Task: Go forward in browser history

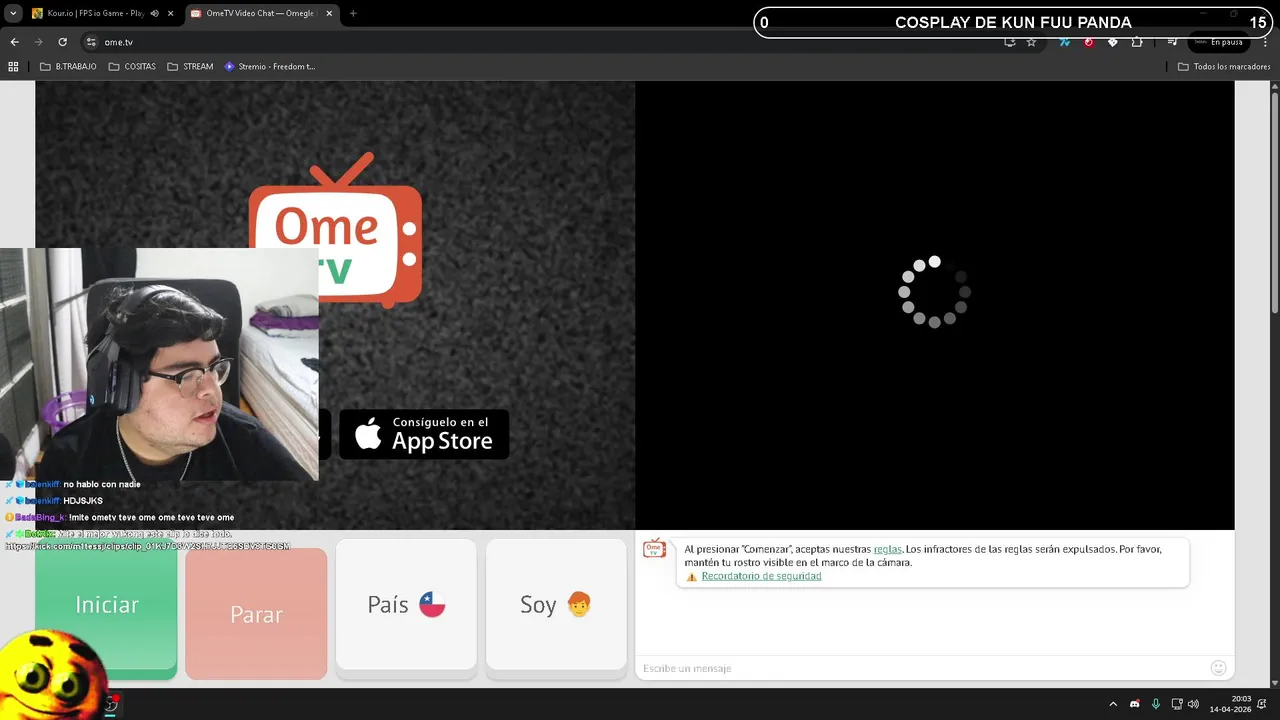Action: point(38,42)
